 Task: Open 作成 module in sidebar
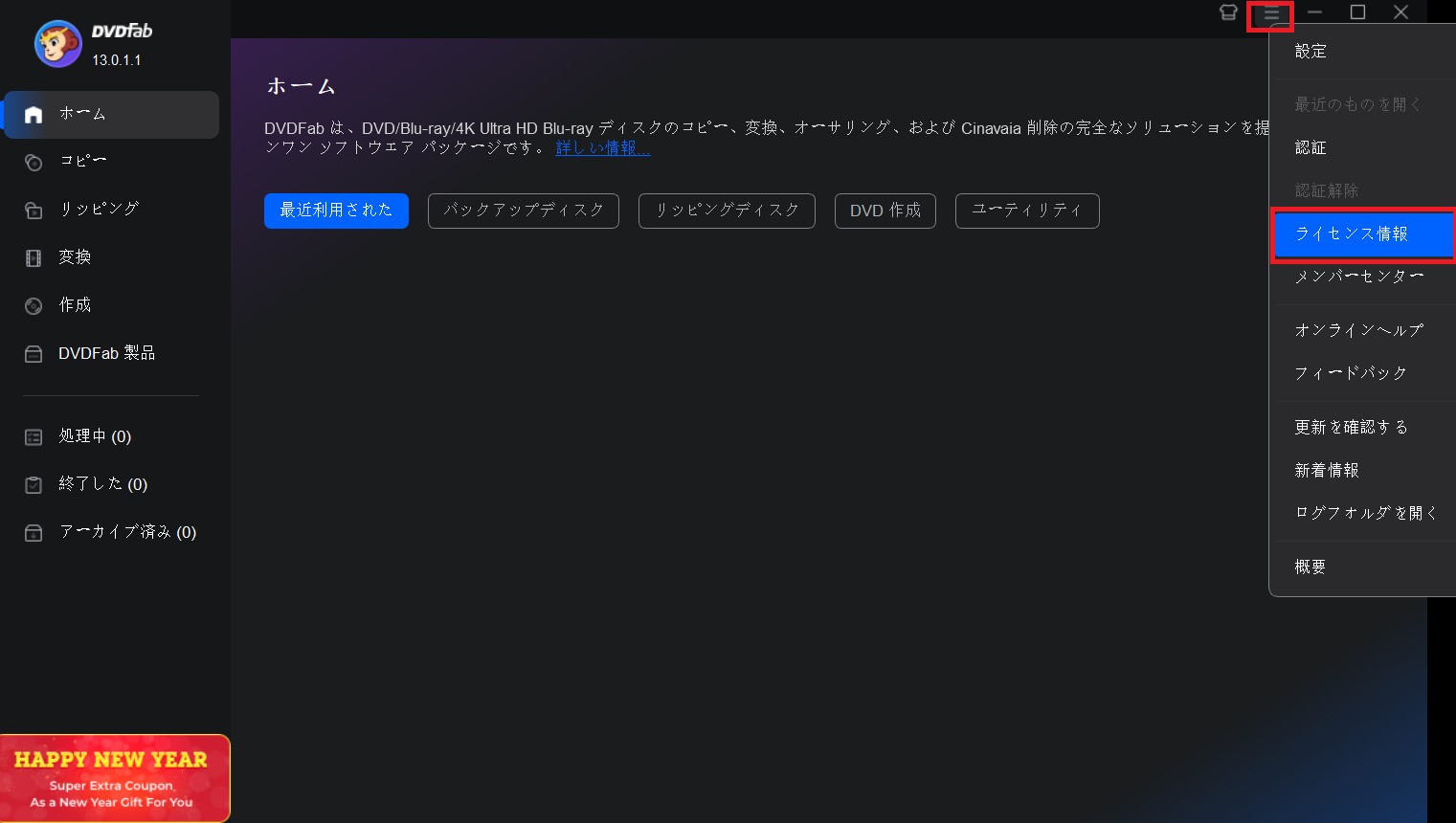click(x=111, y=306)
